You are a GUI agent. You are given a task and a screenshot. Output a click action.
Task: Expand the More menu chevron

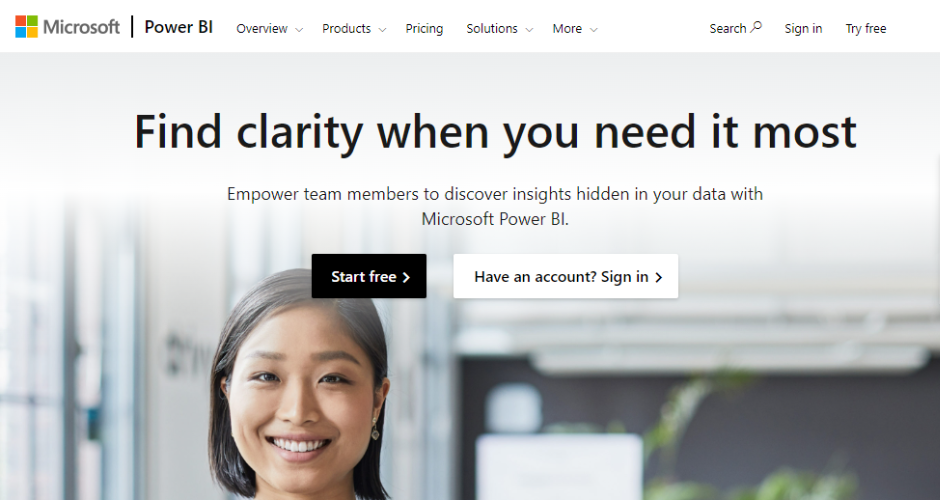[x=593, y=29]
